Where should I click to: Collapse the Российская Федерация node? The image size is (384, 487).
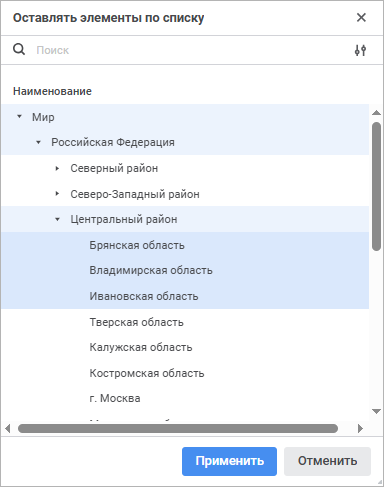pos(38,142)
